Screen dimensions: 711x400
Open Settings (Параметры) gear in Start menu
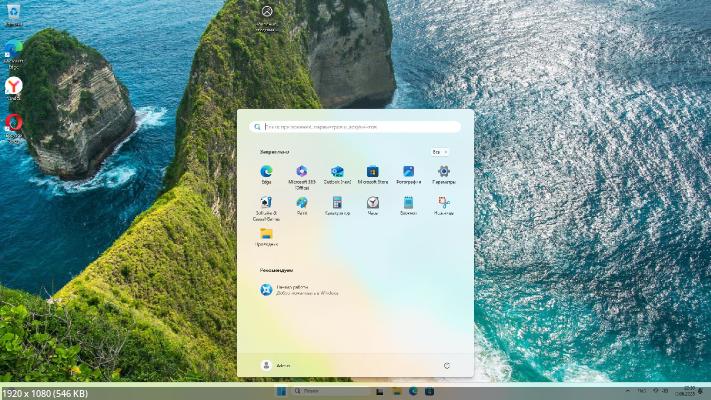pos(443,174)
